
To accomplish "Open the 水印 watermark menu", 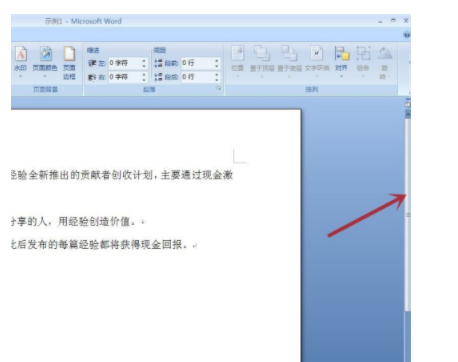I will (x=20, y=62).
